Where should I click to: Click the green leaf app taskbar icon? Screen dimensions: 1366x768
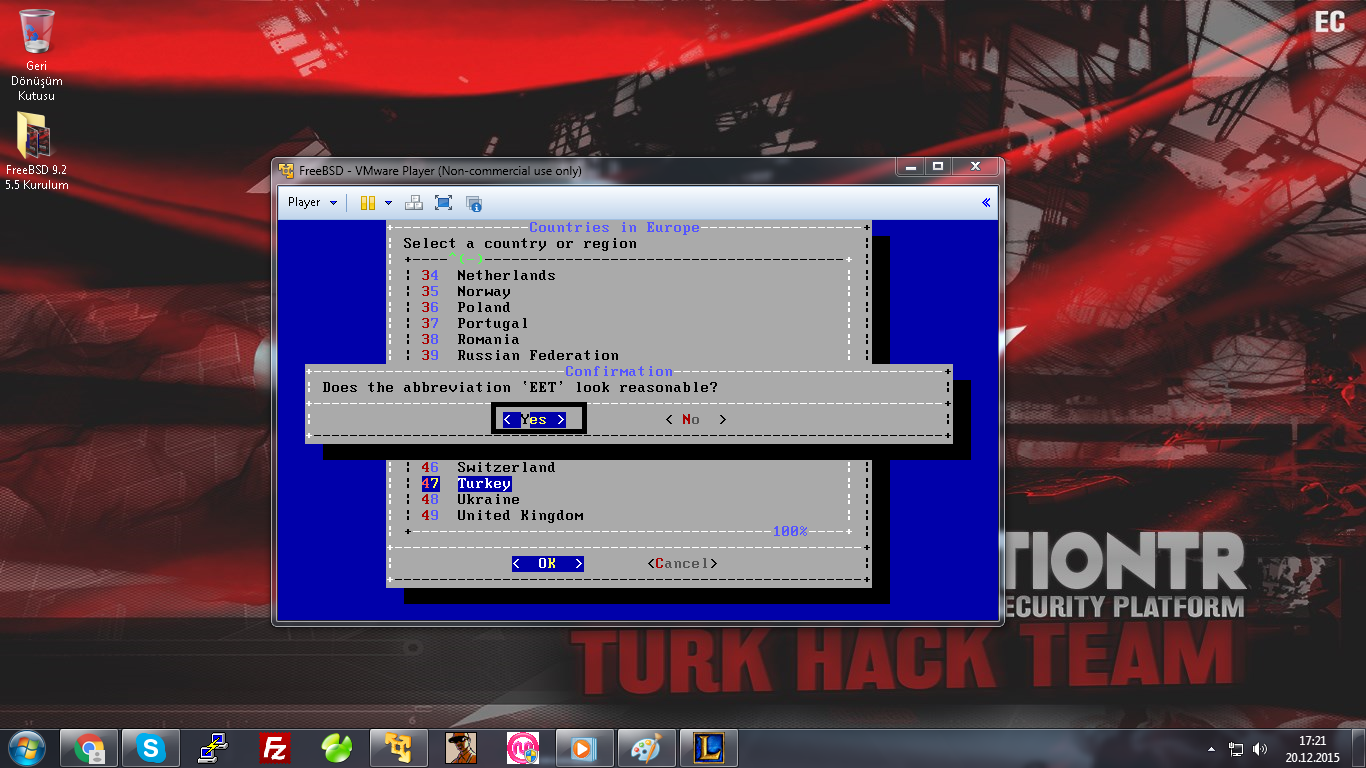click(336, 748)
